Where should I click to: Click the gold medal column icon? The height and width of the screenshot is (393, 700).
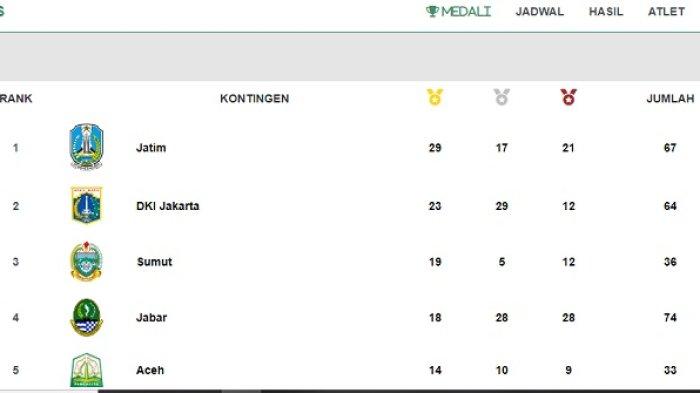pos(435,97)
